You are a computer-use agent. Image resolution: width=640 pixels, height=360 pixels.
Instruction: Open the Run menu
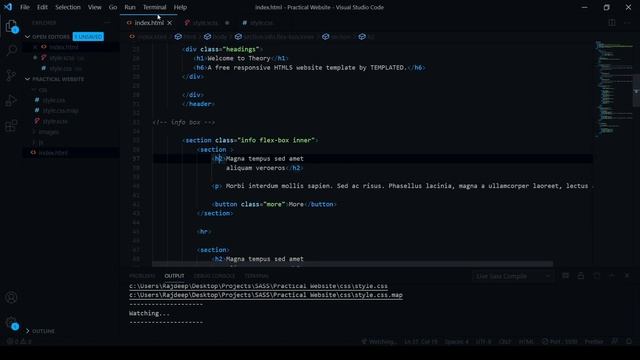coord(130,7)
